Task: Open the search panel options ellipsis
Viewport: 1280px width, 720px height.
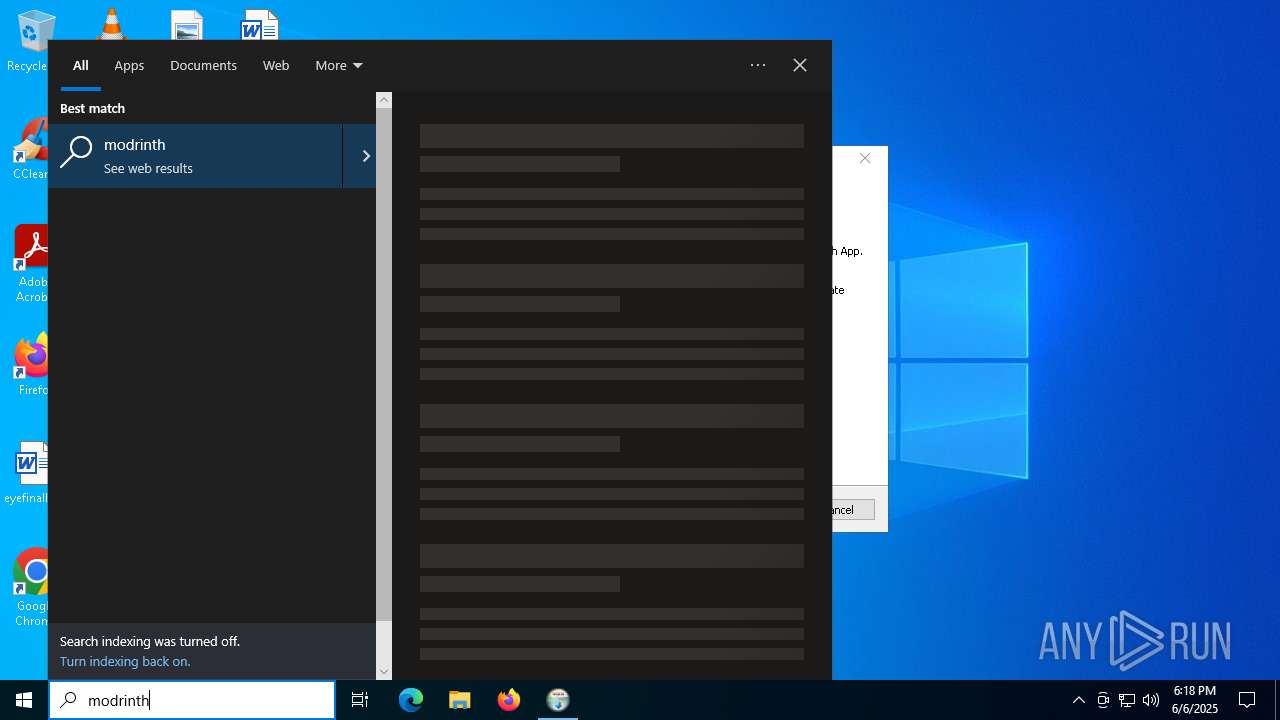Action: [x=758, y=65]
